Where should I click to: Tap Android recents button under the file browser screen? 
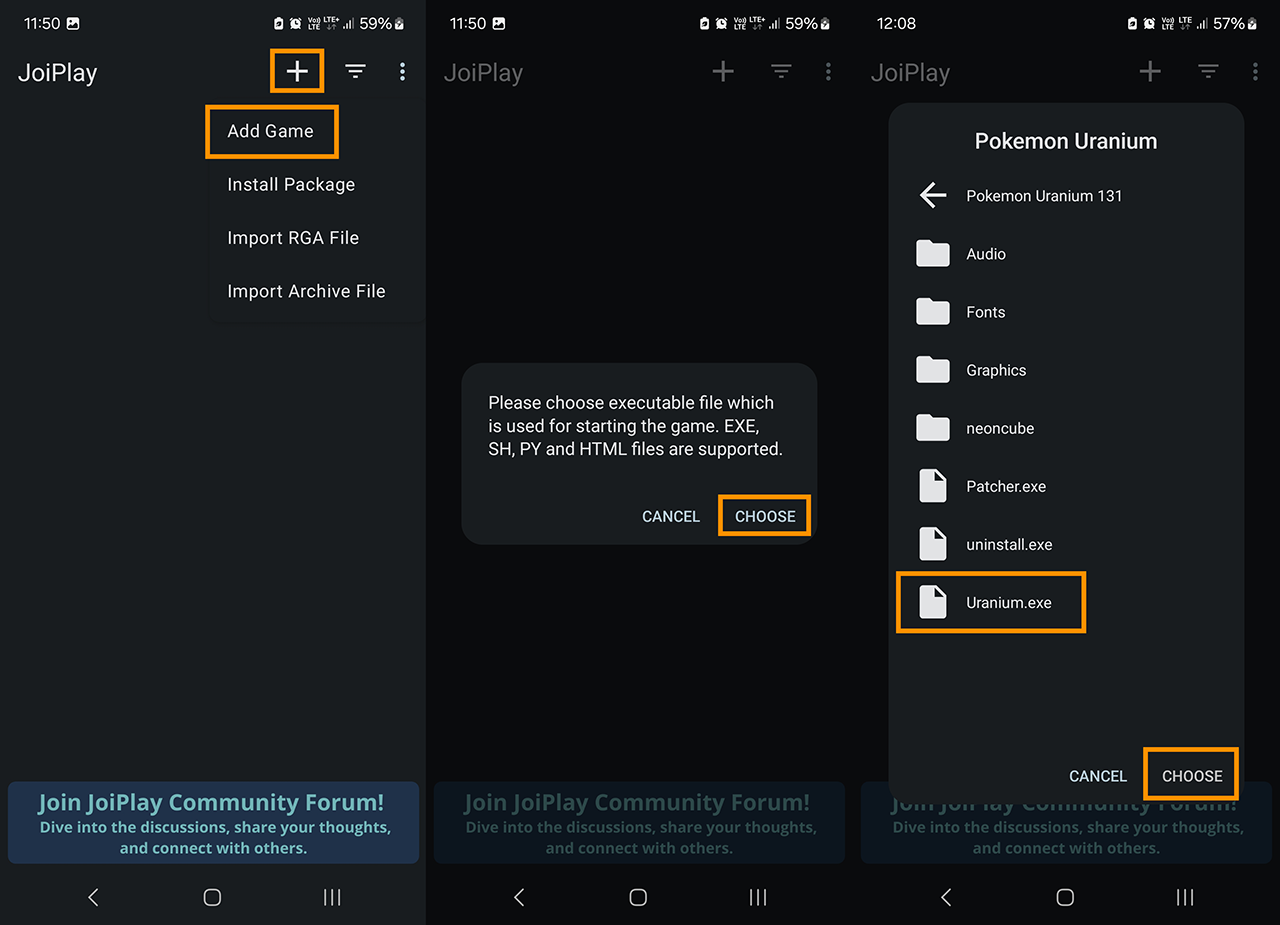click(1185, 897)
